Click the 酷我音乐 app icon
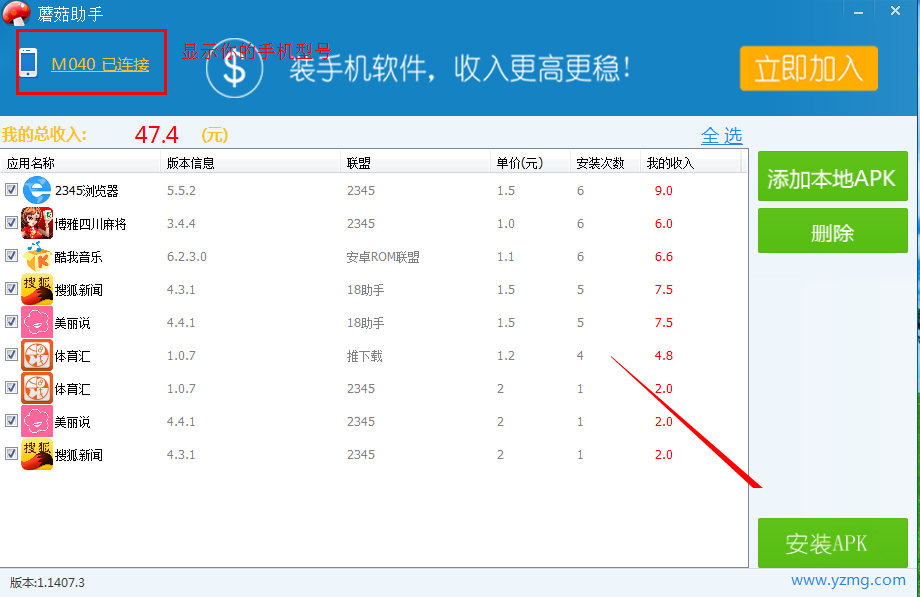920x597 pixels. (x=37, y=256)
